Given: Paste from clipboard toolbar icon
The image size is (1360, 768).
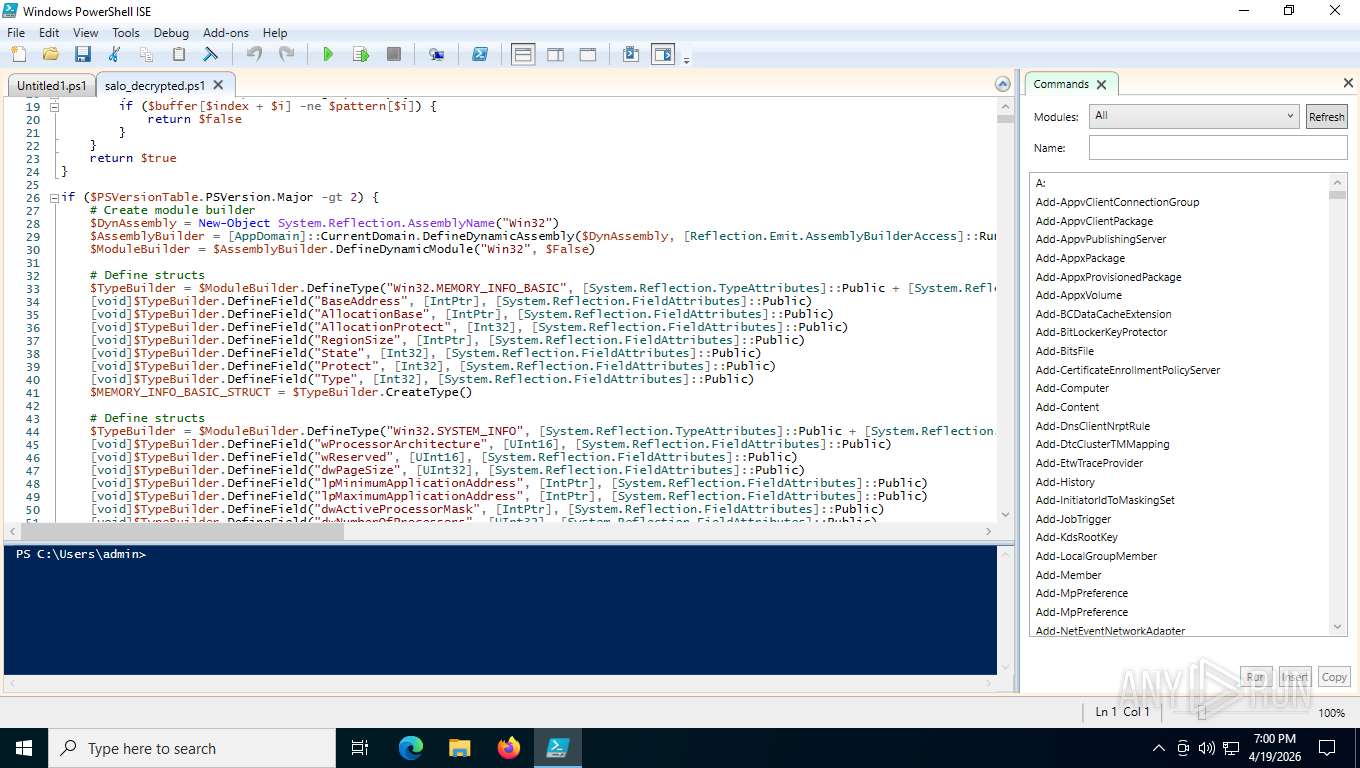Looking at the screenshot, I should [x=178, y=54].
